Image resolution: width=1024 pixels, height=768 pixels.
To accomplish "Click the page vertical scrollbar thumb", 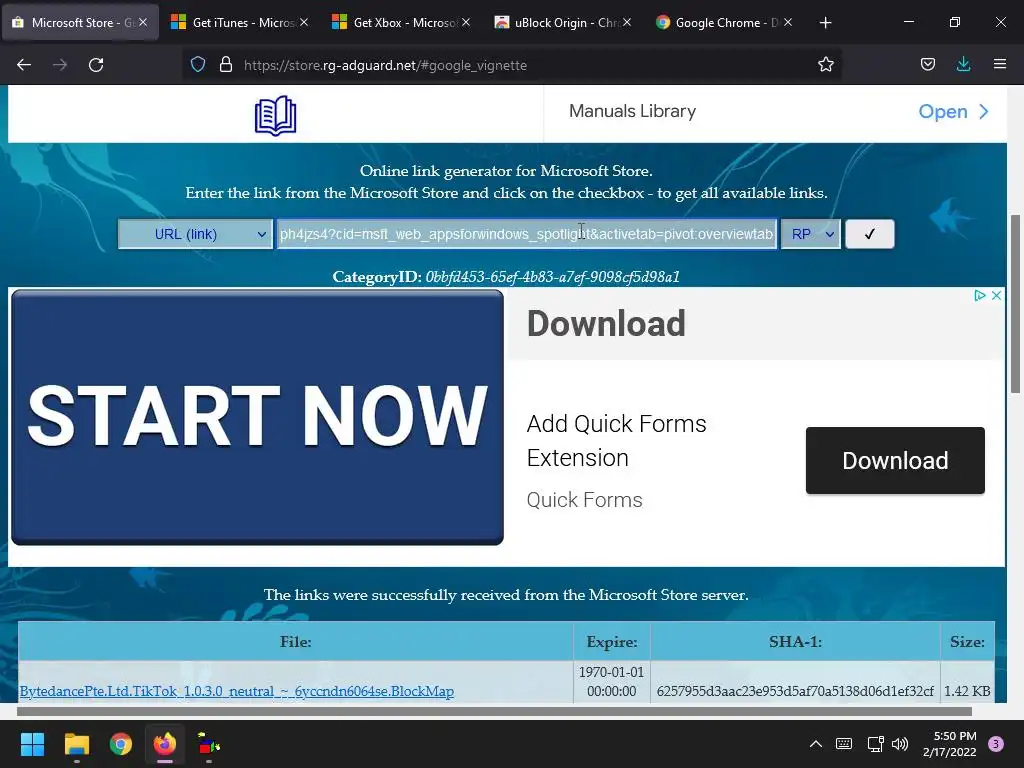I will 1015,304.
